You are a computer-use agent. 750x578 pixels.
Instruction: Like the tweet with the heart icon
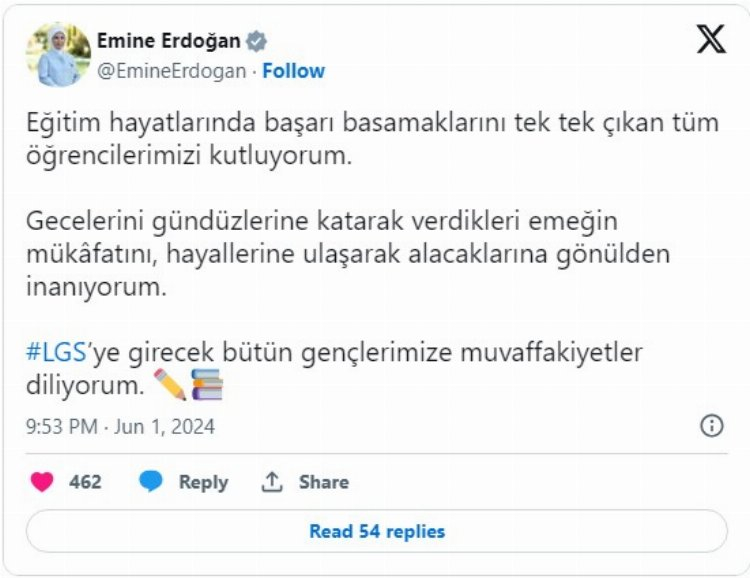coord(42,482)
